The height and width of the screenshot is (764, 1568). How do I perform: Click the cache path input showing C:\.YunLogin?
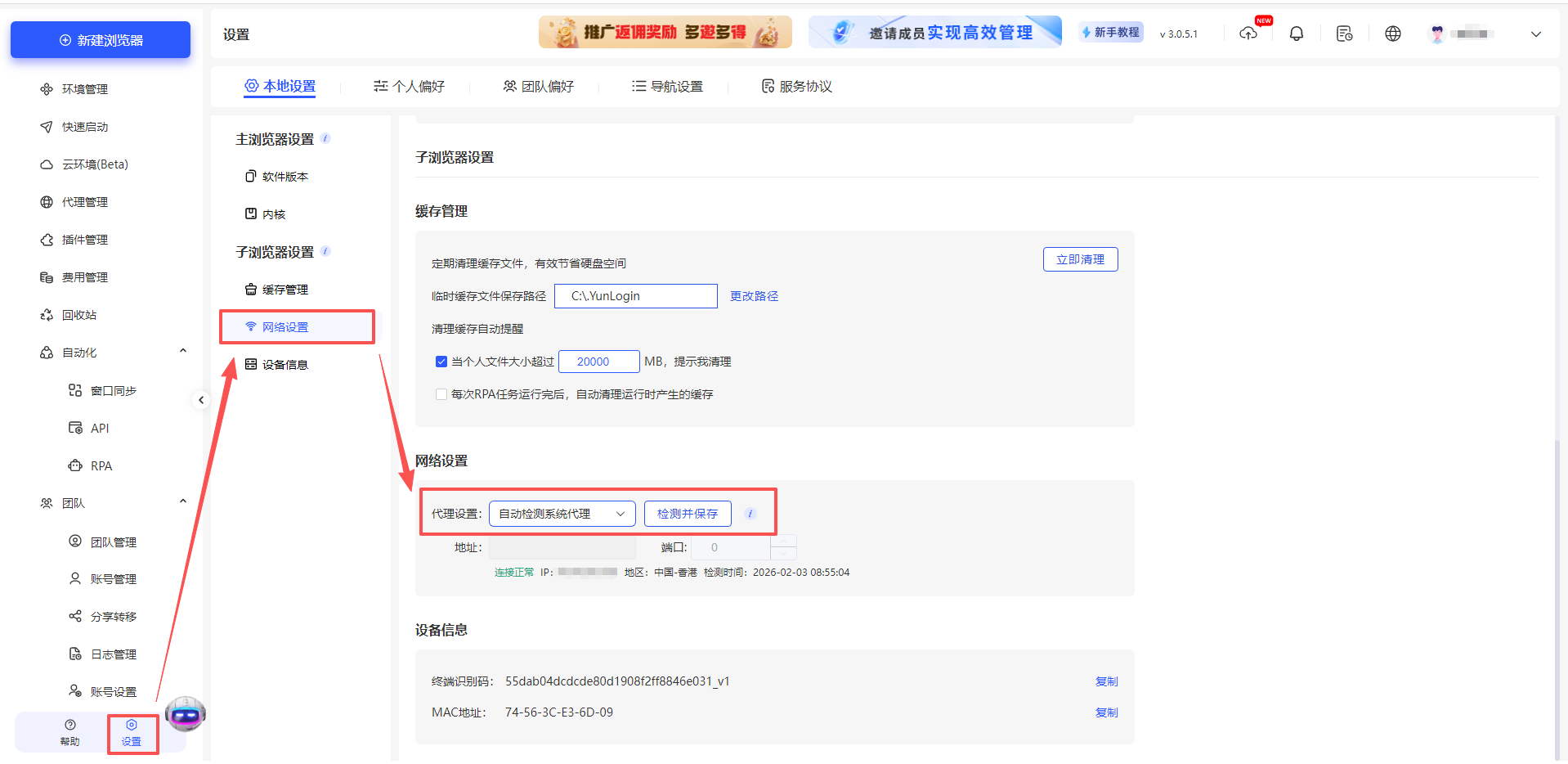click(x=635, y=295)
